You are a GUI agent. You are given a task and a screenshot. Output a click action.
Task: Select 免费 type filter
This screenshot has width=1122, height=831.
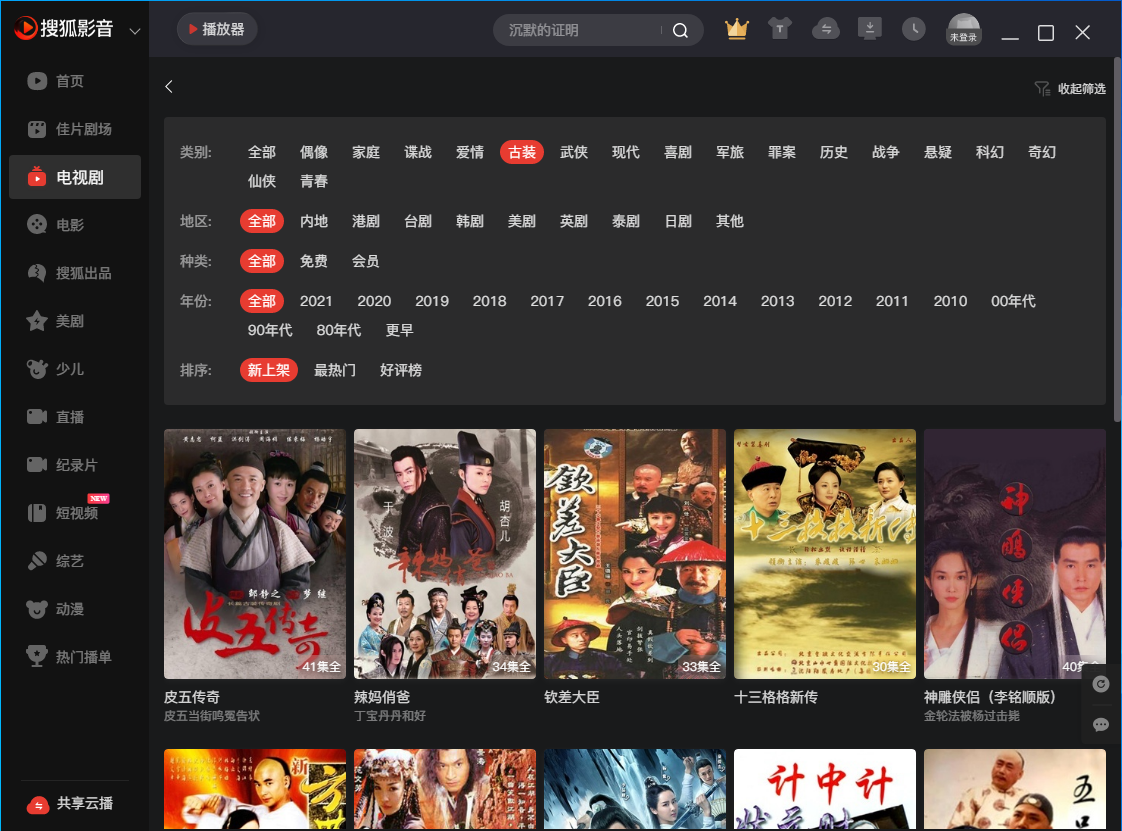[313, 261]
